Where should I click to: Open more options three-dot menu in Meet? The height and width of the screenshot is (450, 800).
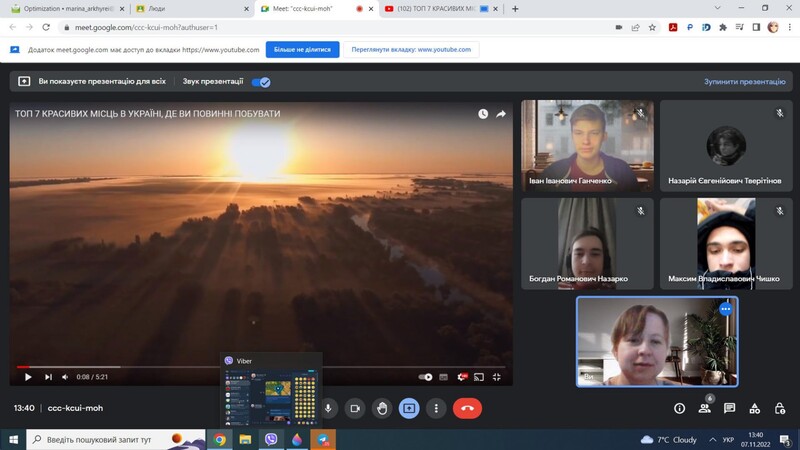[x=436, y=408]
